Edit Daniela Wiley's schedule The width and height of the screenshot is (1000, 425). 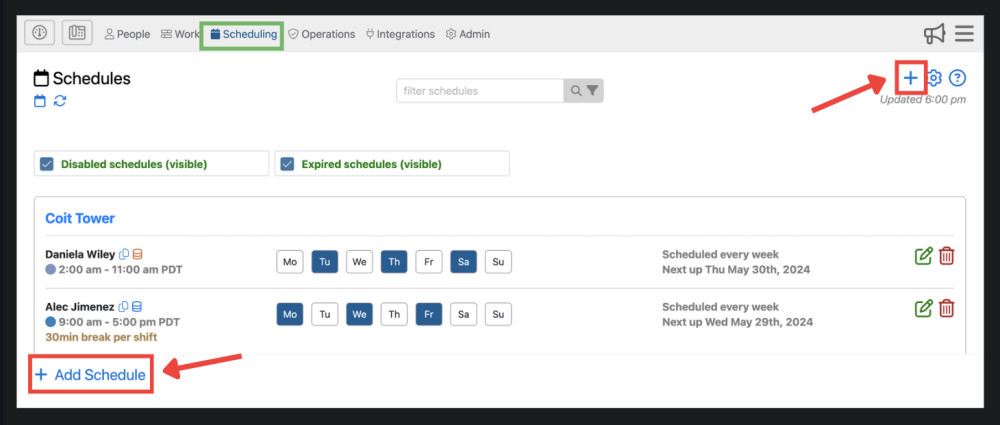[924, 256]
